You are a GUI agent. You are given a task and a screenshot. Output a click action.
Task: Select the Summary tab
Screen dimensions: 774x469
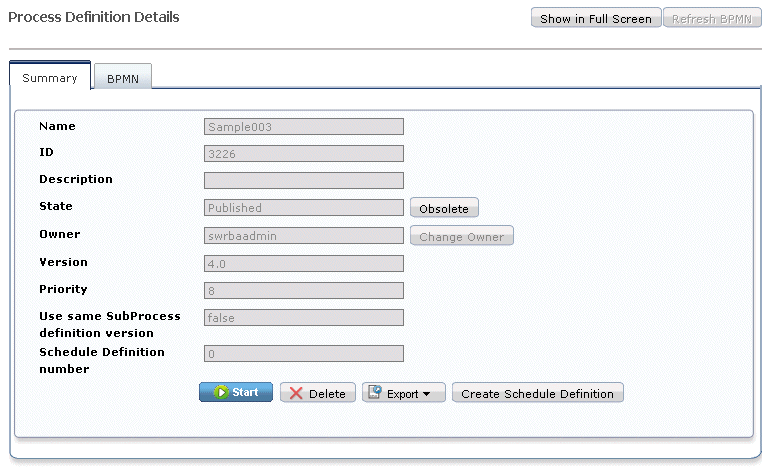coord(50,76)
